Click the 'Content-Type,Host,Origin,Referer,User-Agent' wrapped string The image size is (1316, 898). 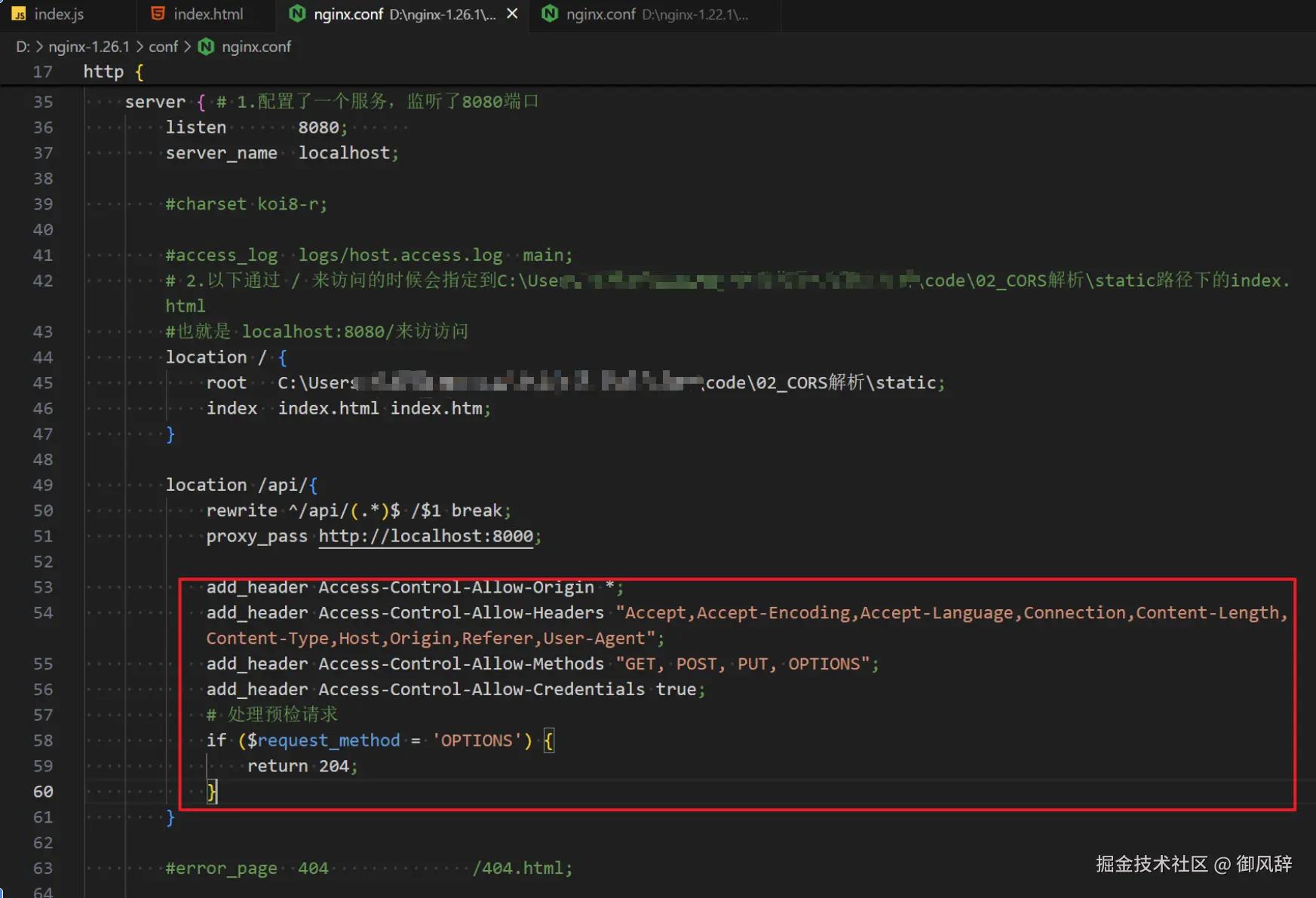431,639
